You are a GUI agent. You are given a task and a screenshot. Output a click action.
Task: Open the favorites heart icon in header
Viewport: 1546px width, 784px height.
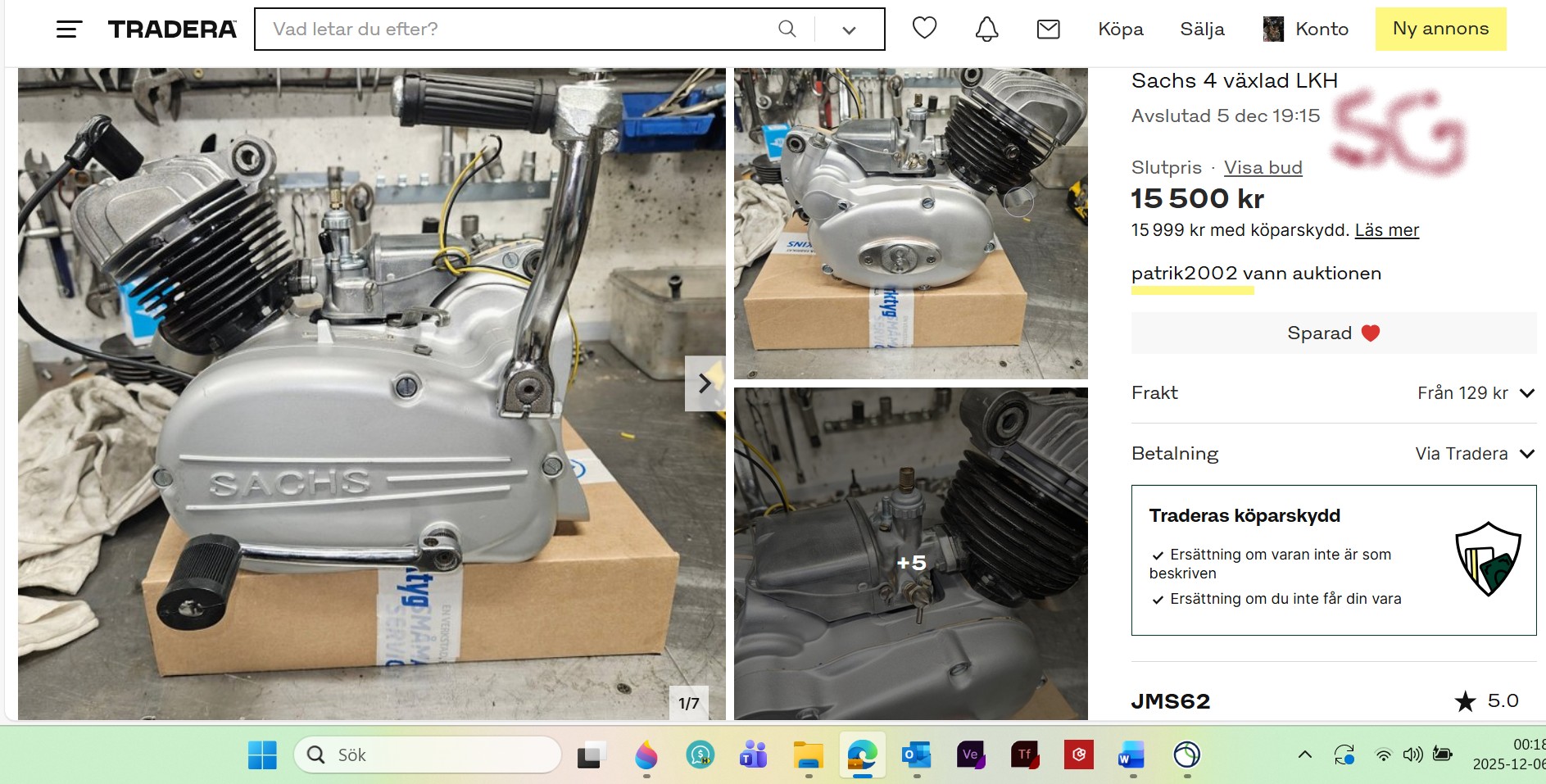pos(924,29)
